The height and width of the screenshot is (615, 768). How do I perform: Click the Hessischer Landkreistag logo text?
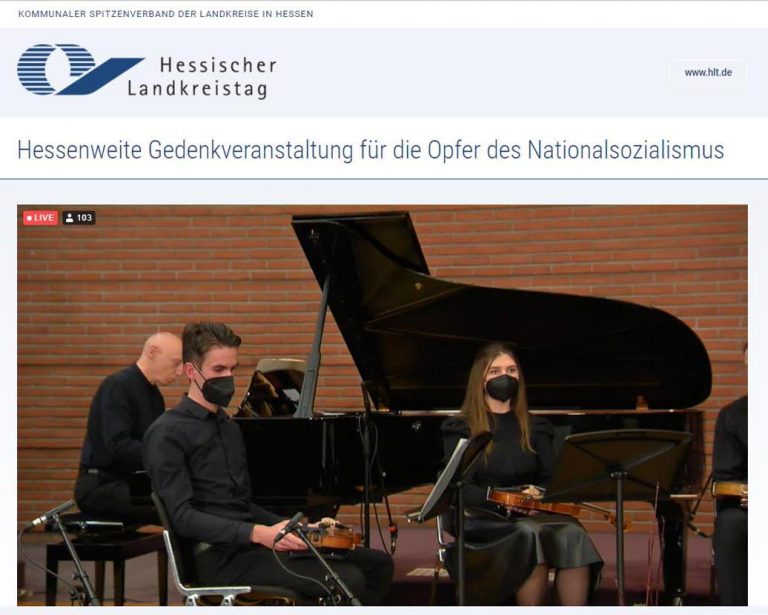click(202, 77)
